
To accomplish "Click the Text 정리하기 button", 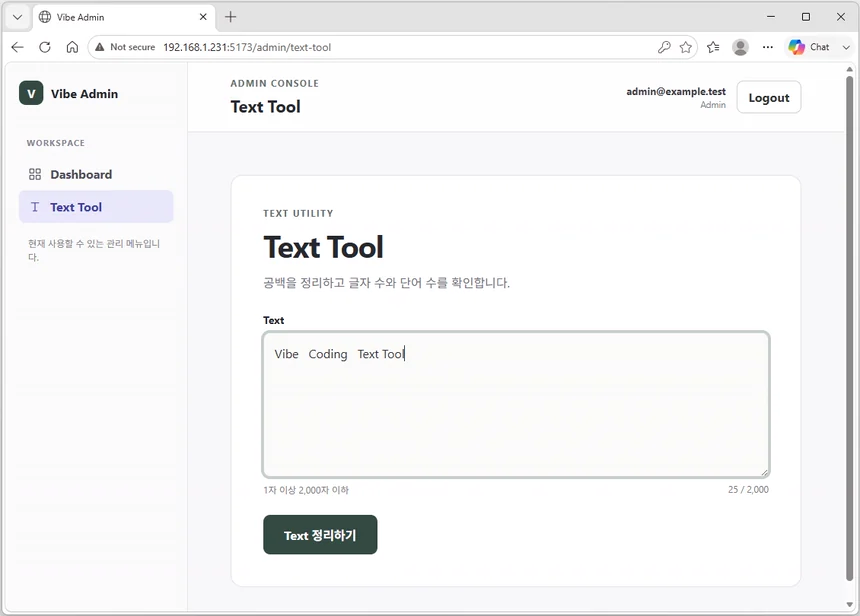I will [320, 535].
